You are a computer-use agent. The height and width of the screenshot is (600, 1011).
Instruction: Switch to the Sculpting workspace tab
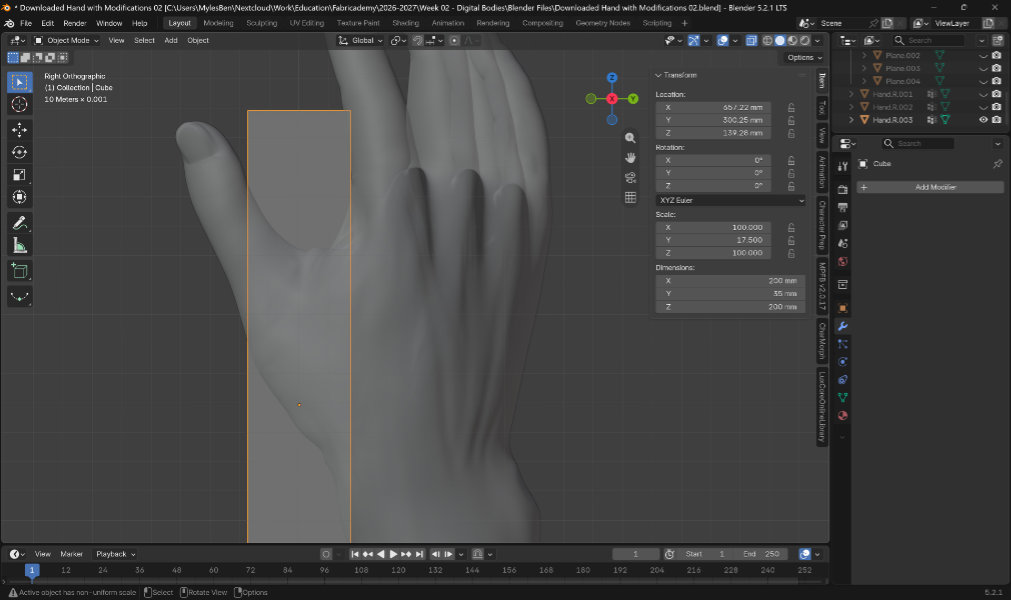pyautogui.click(x=262, y=23)
